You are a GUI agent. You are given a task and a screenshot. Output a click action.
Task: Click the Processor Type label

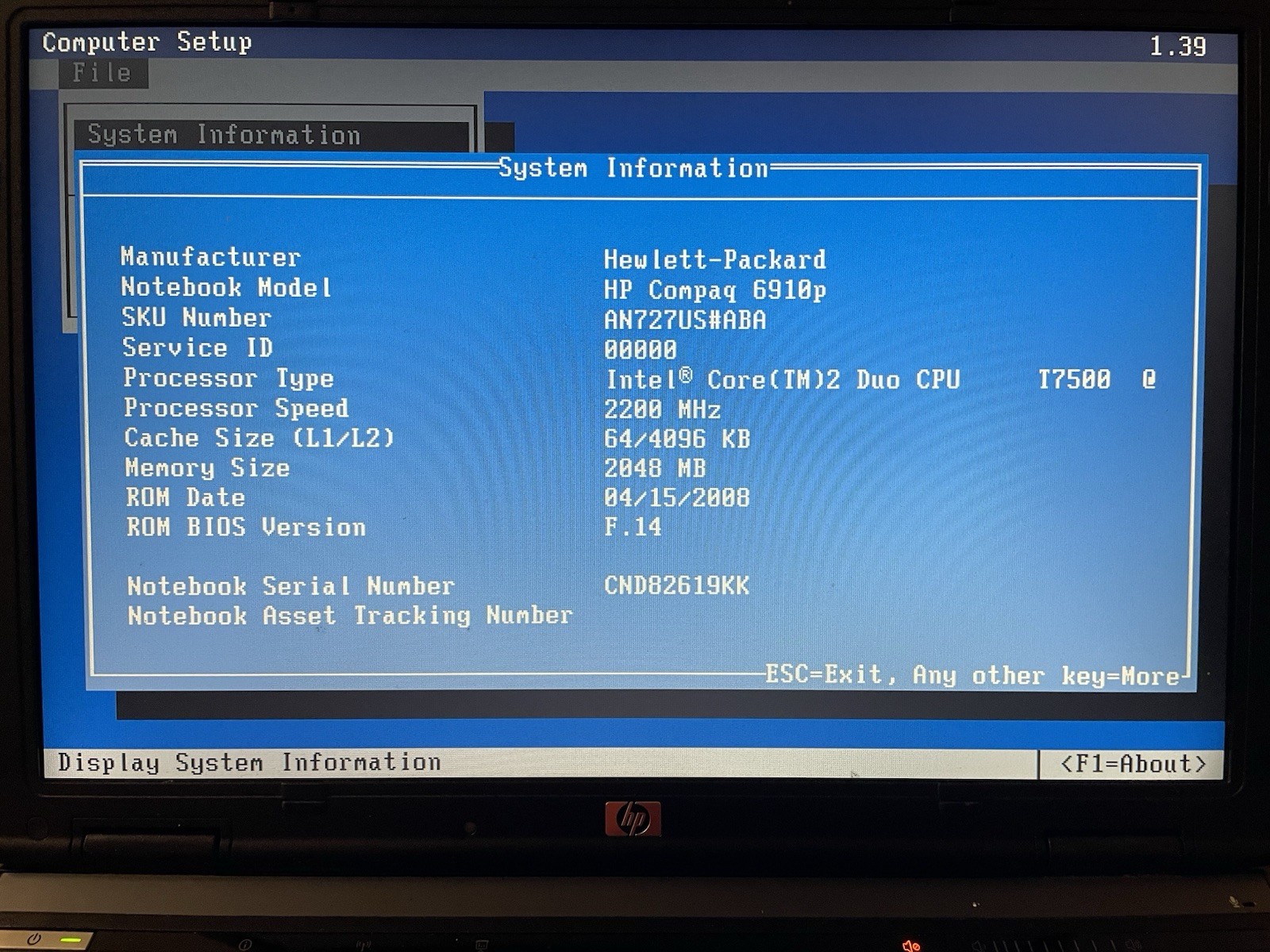(x=229, y=378)
